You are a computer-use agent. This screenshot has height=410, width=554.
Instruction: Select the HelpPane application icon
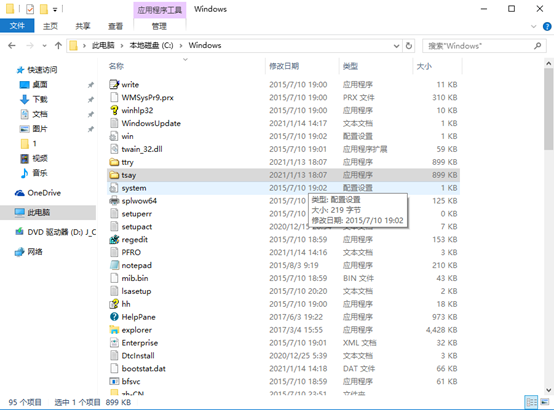(114, 317)
